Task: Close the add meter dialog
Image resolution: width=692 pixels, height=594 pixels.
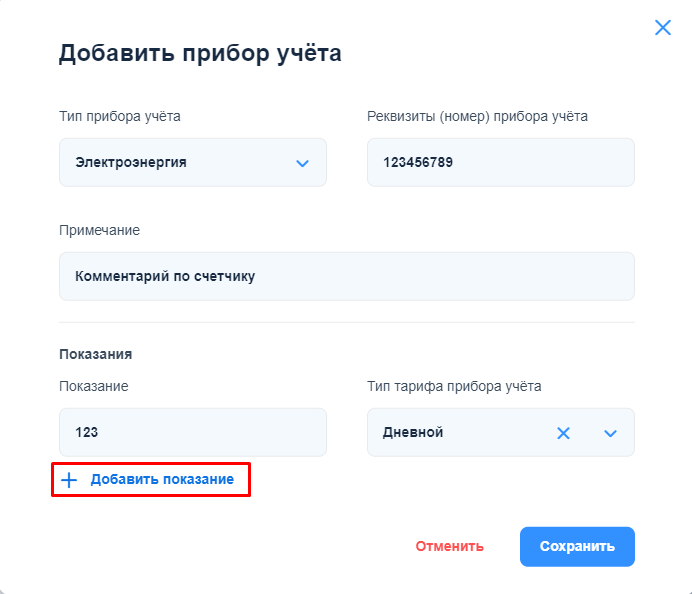Action: coord(662,28)
